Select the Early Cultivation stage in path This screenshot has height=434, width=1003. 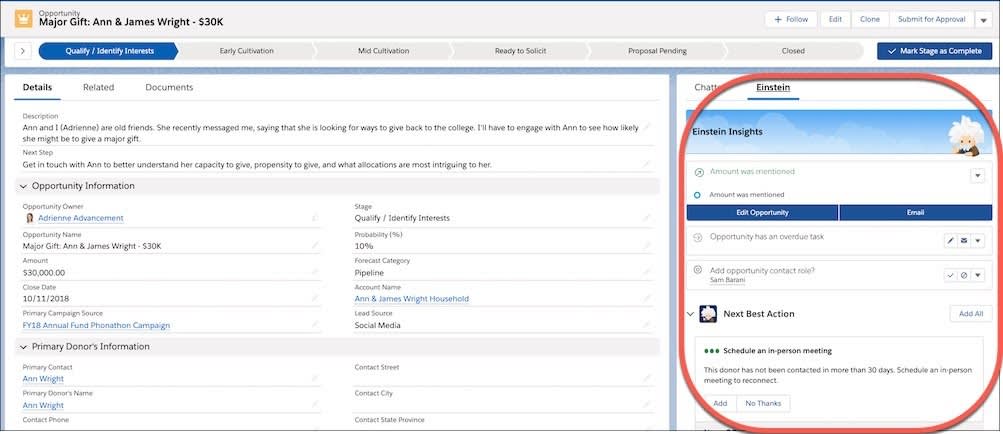[246, 51]
